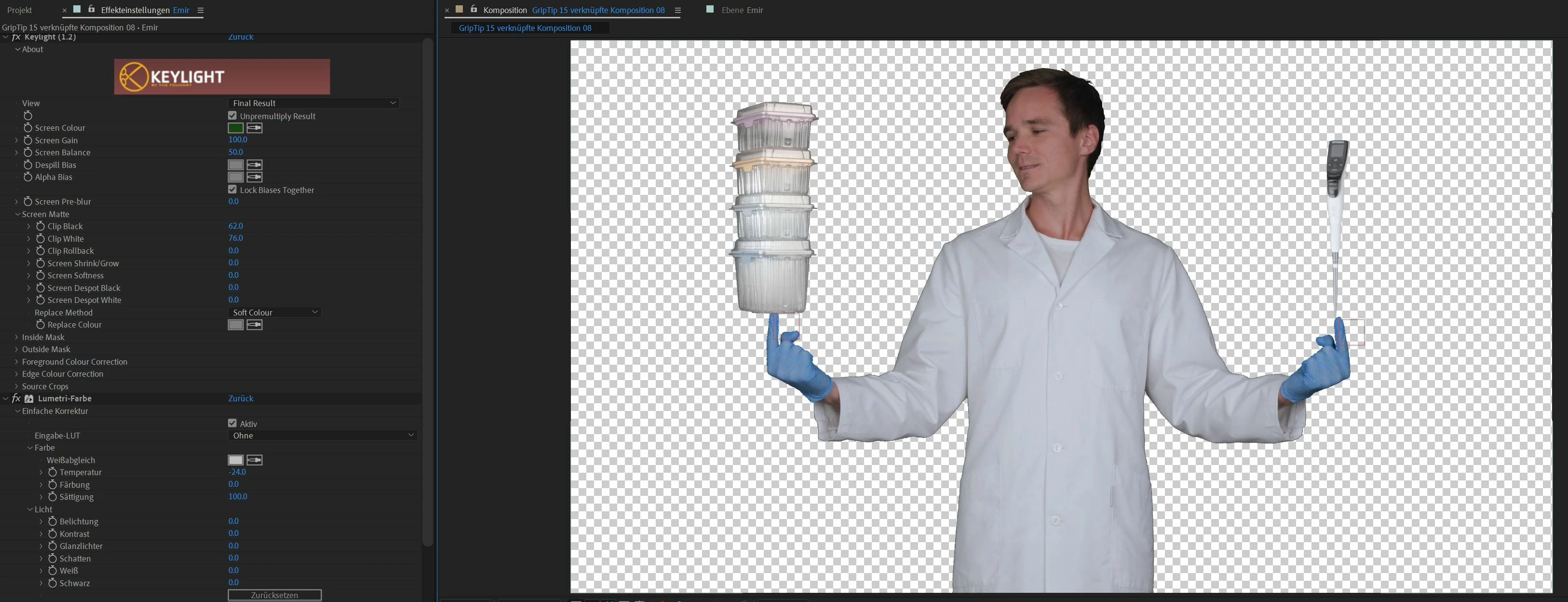Toggle Temperatur stopwatch icon
This screenshot has height=602, width=1568.
[53, 472]
